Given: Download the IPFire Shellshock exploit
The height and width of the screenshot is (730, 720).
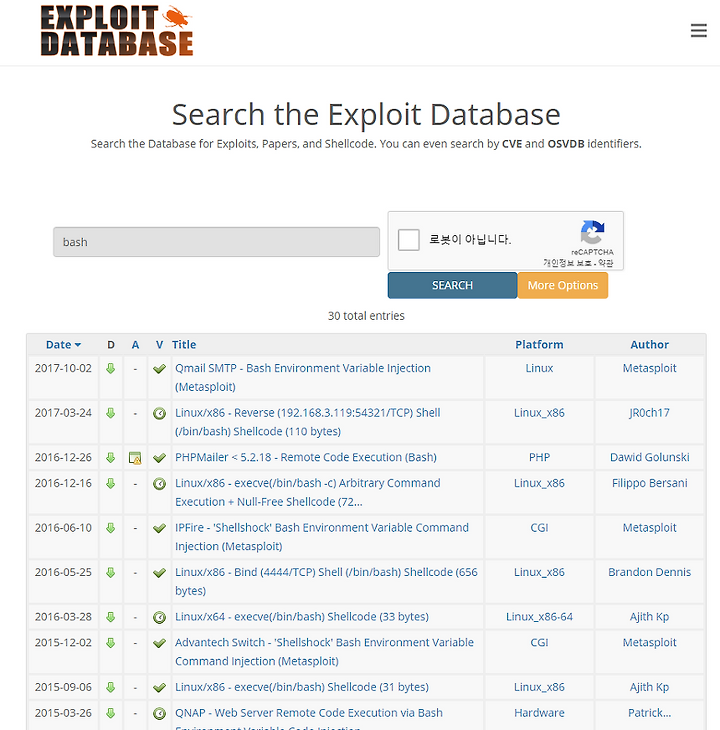Looking at the screenshot, I should 110,528.
